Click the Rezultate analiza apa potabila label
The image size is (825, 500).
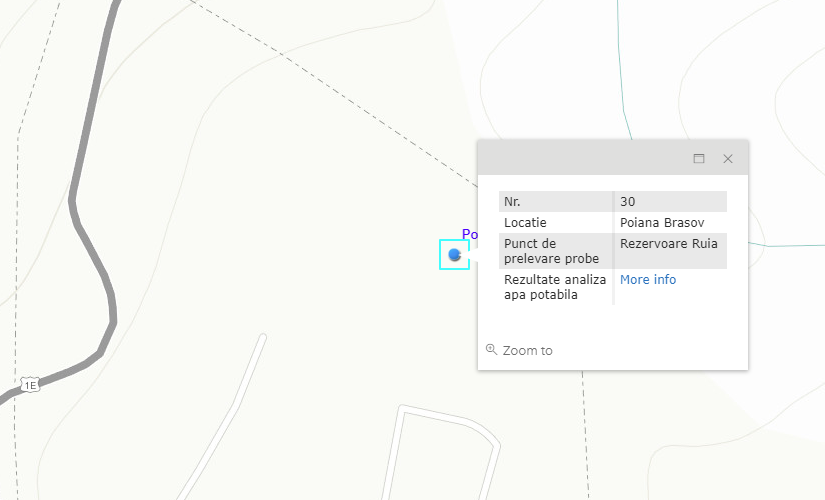pos(555,287)
